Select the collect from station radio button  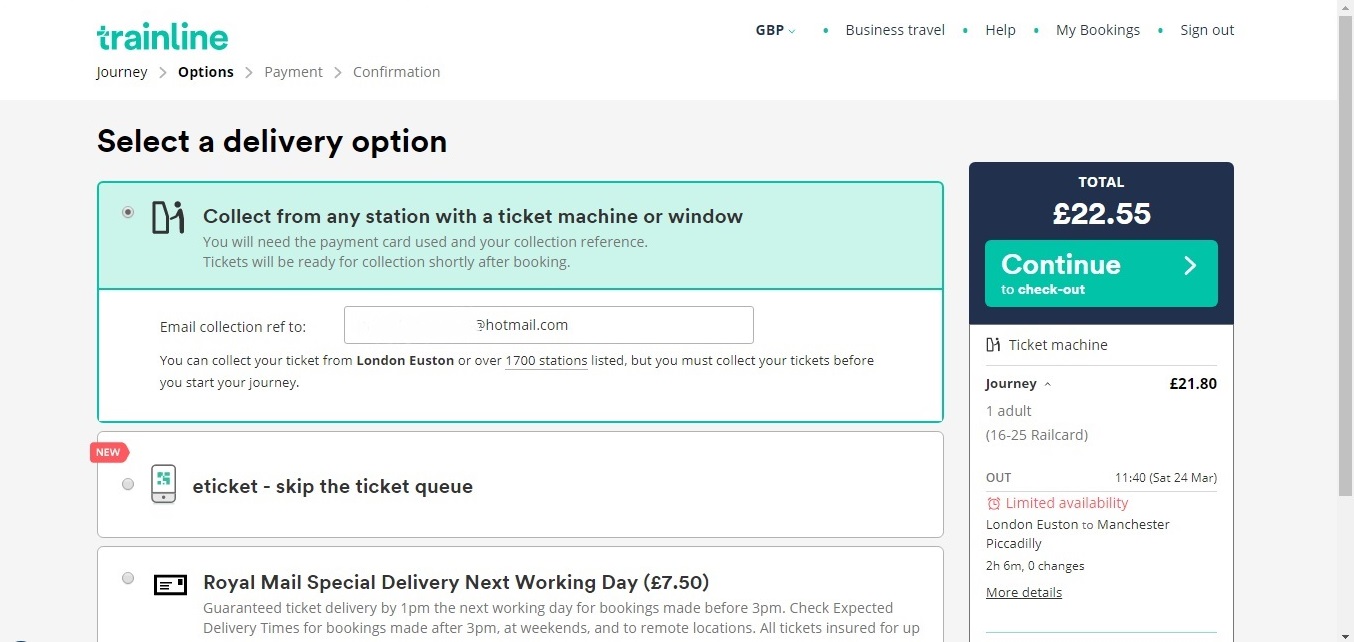127,212
